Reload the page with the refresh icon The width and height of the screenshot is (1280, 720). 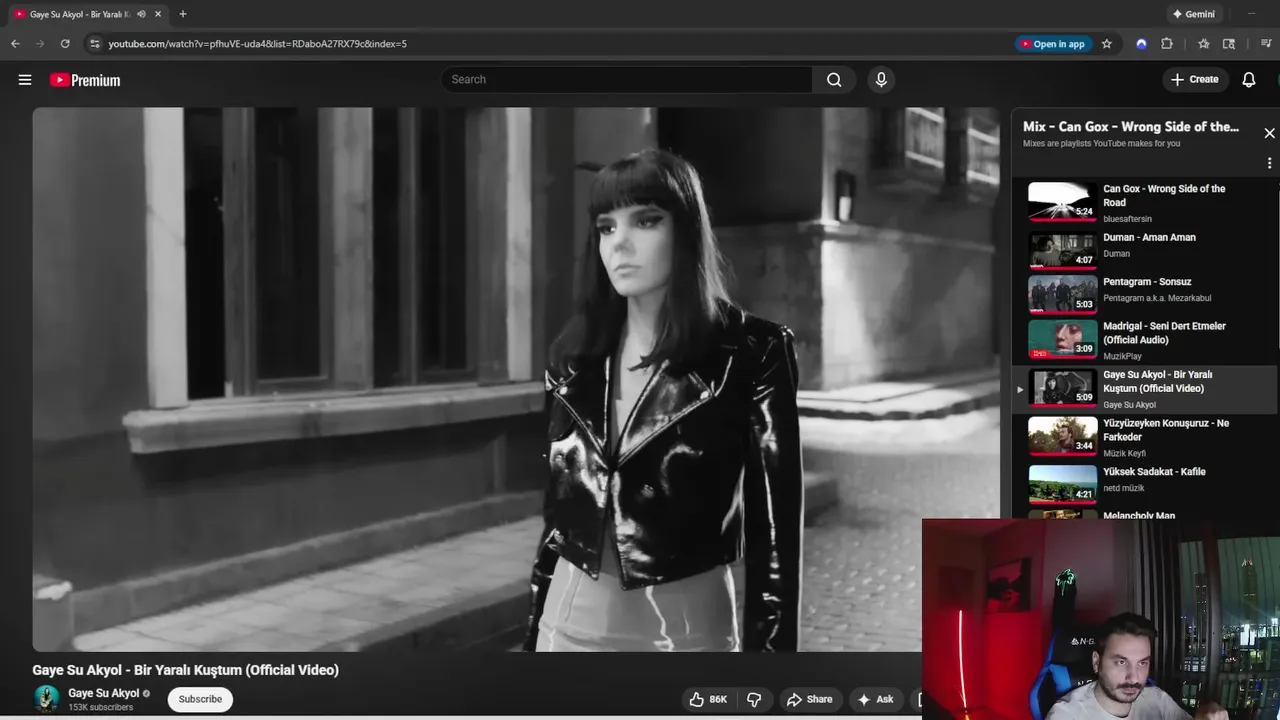pyautogui.click(x=65, y=44)
